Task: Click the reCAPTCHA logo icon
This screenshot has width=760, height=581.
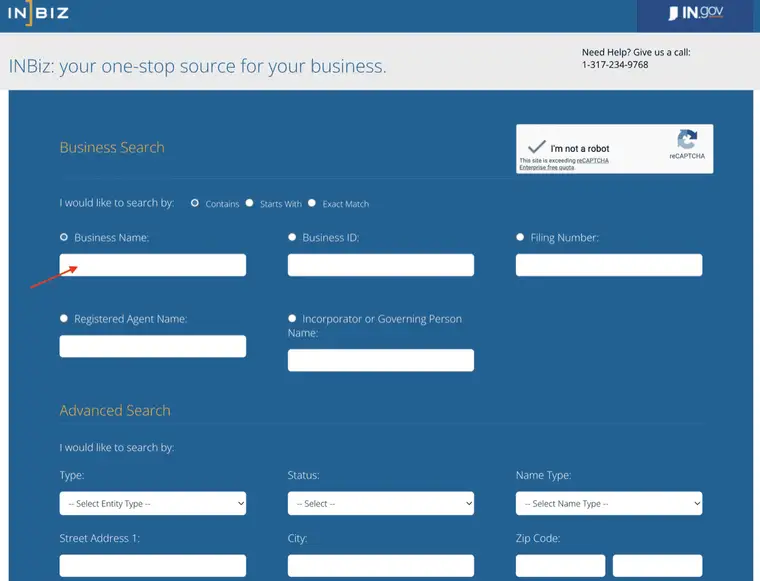Action: tap(687, 140)
